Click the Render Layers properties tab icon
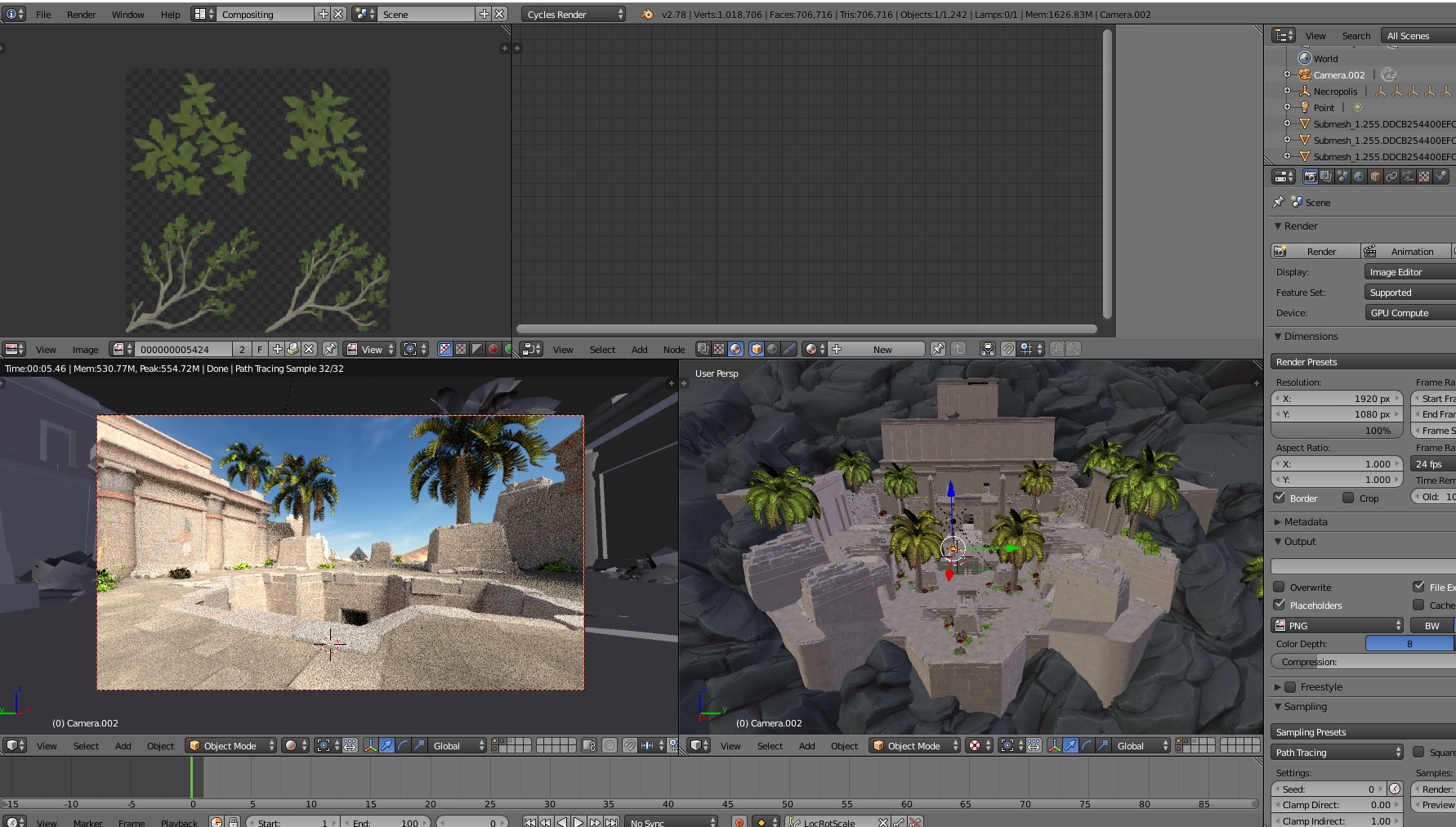Viewport: 1456px width, 827px height. 1326,177
